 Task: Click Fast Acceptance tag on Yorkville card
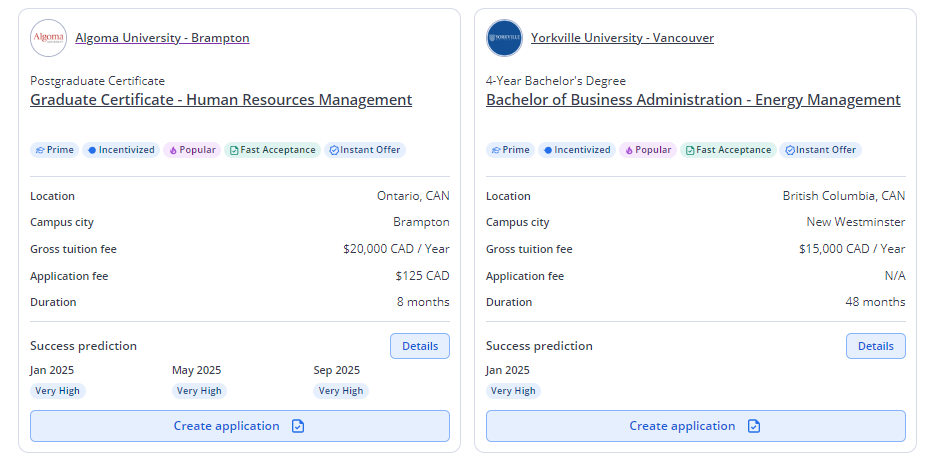[728, 150]
